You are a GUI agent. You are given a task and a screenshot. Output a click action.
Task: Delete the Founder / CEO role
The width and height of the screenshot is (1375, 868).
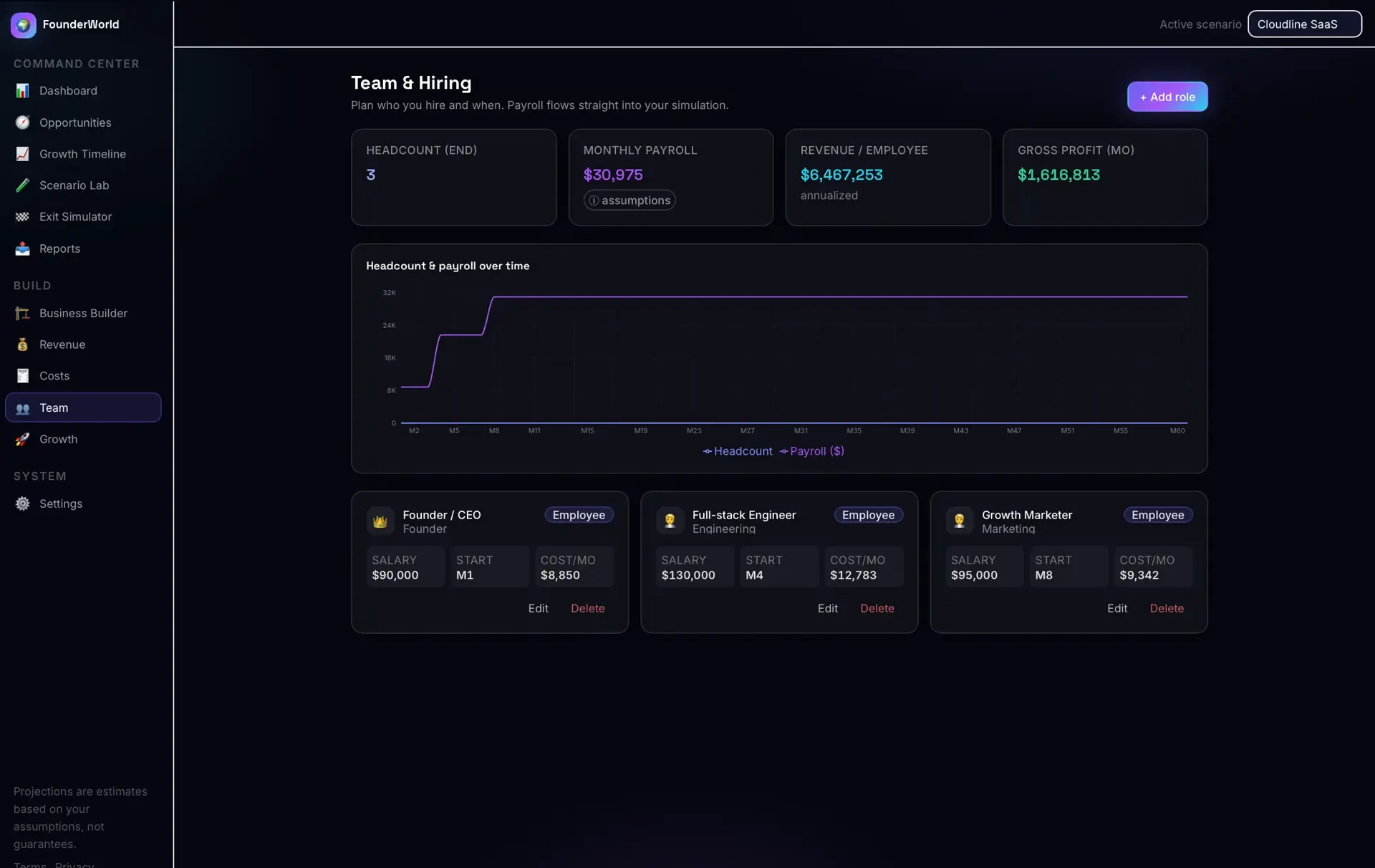587,609
